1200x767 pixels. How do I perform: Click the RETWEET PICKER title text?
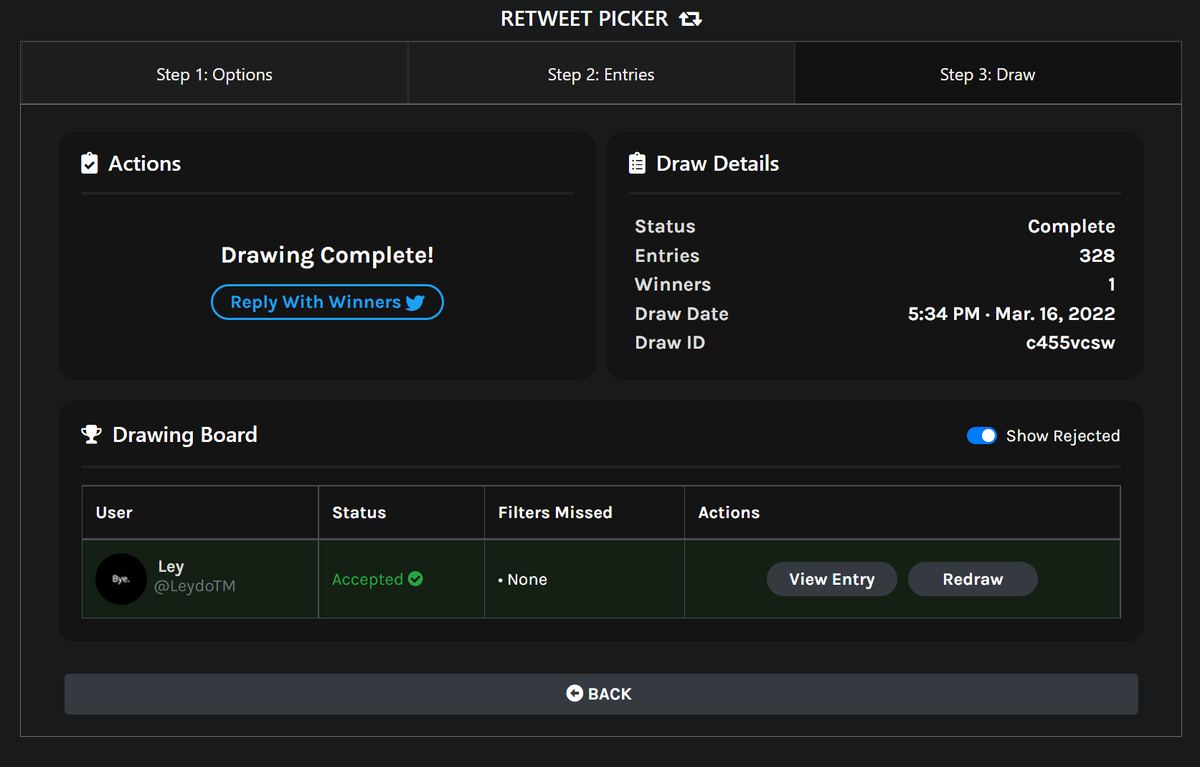click(x=585, y=19)
